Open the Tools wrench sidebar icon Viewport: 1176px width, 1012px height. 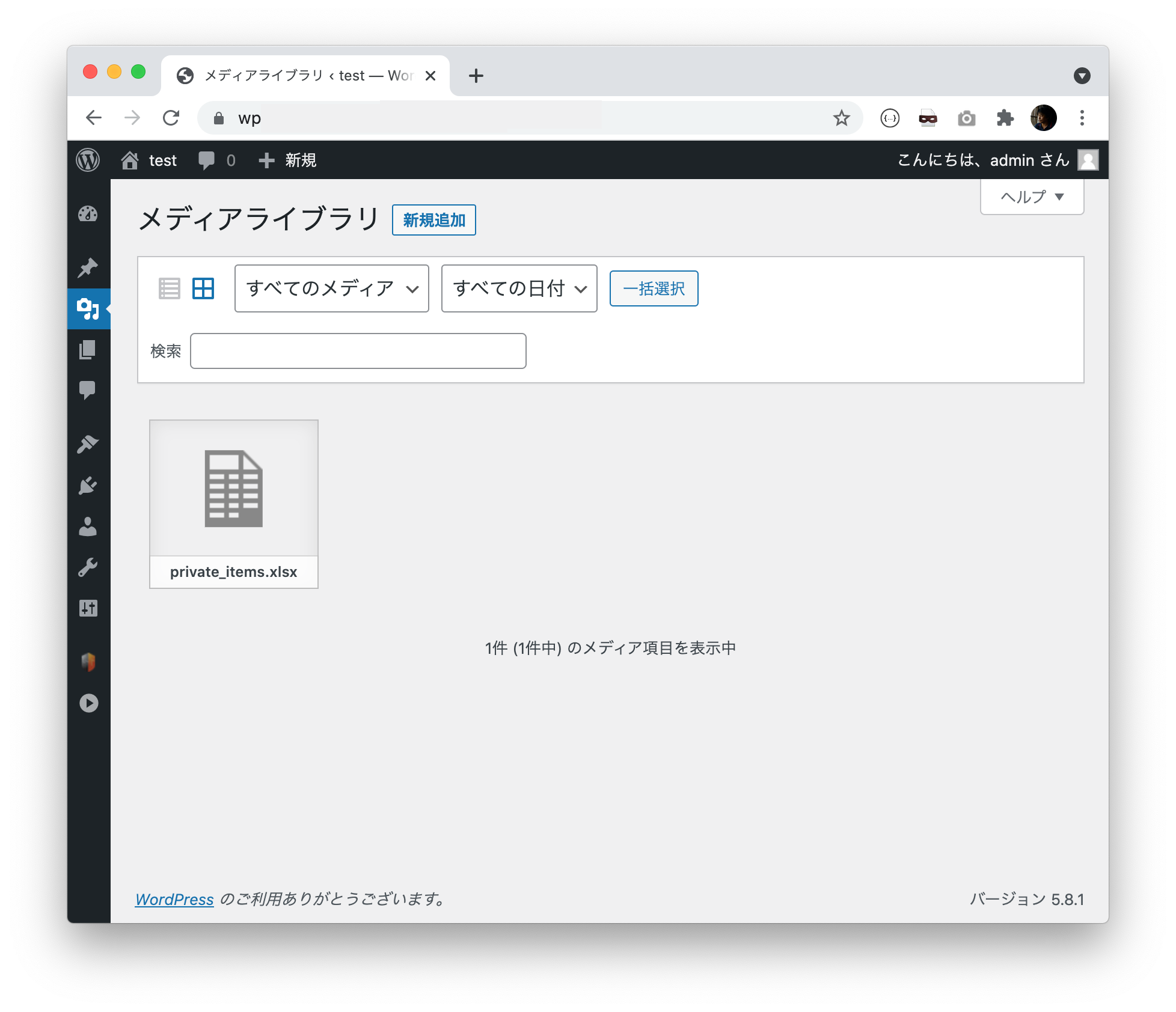(88, 567)
